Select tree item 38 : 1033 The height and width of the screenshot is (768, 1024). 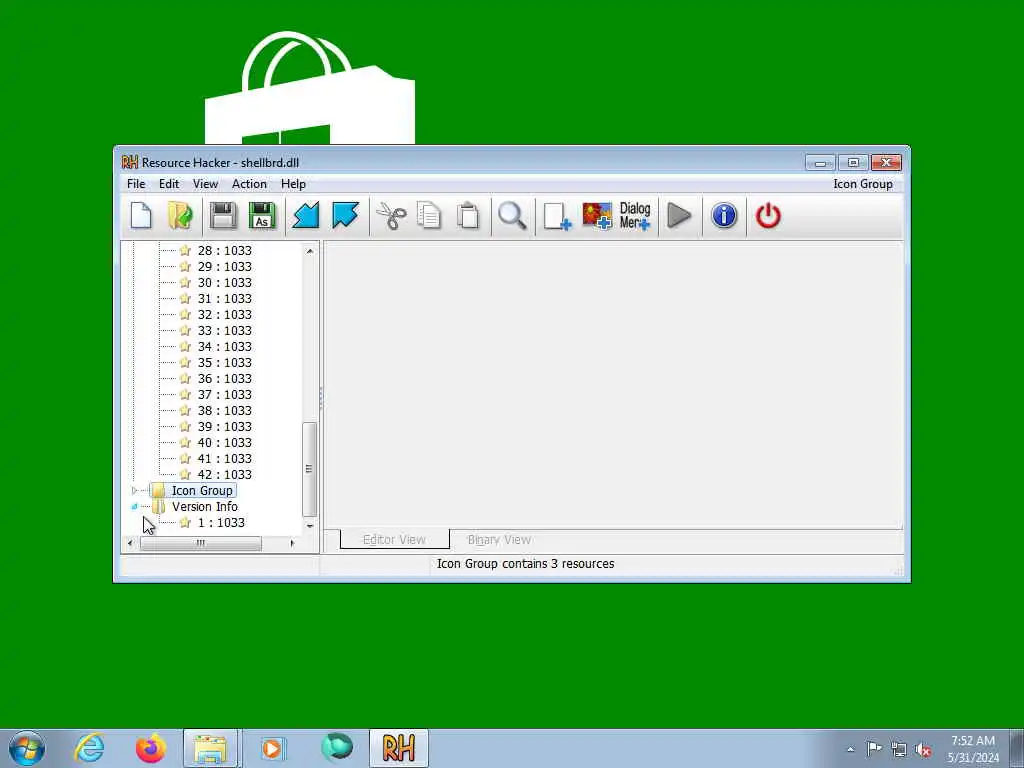pos(225,411)
